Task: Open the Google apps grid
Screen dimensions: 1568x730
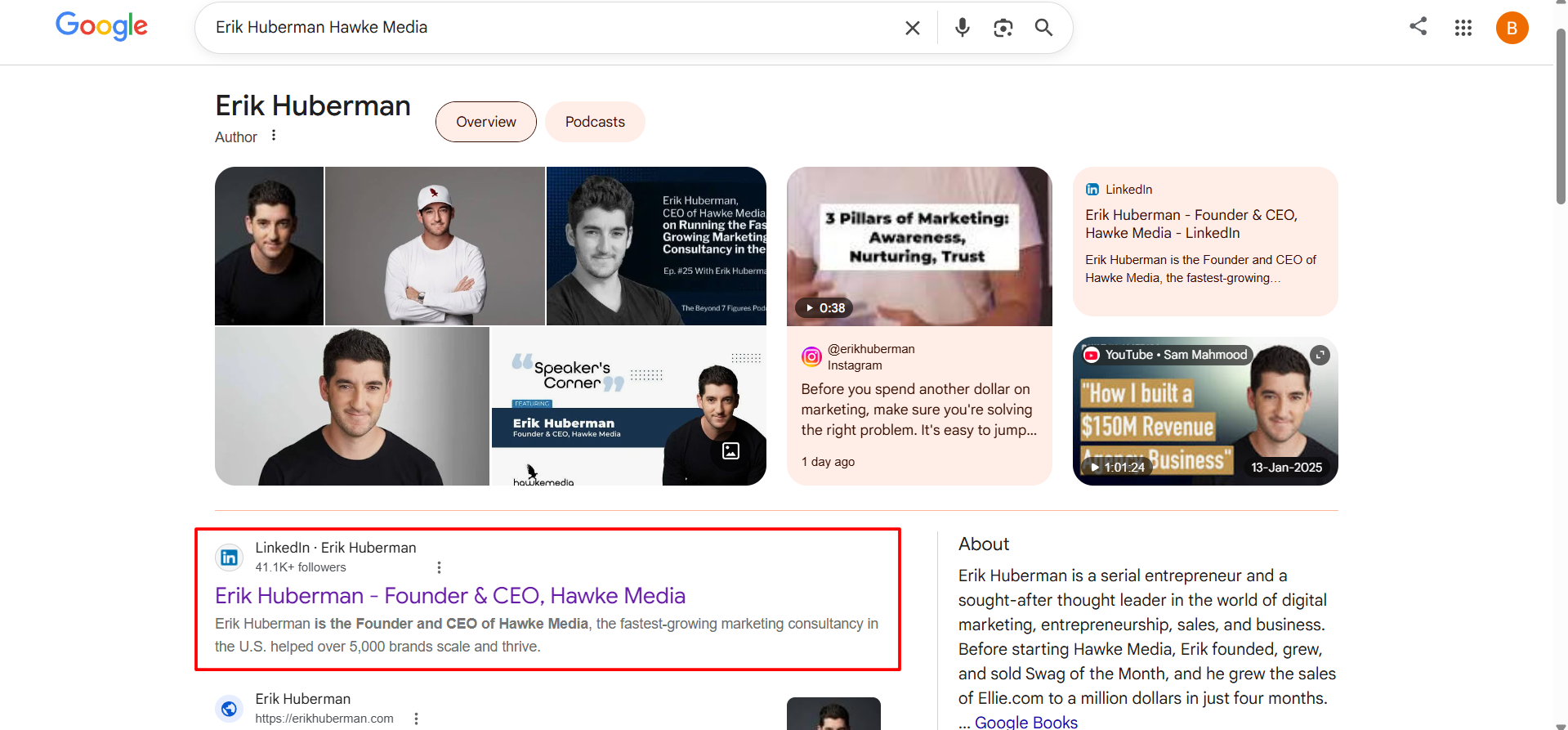Action: 1463,28
